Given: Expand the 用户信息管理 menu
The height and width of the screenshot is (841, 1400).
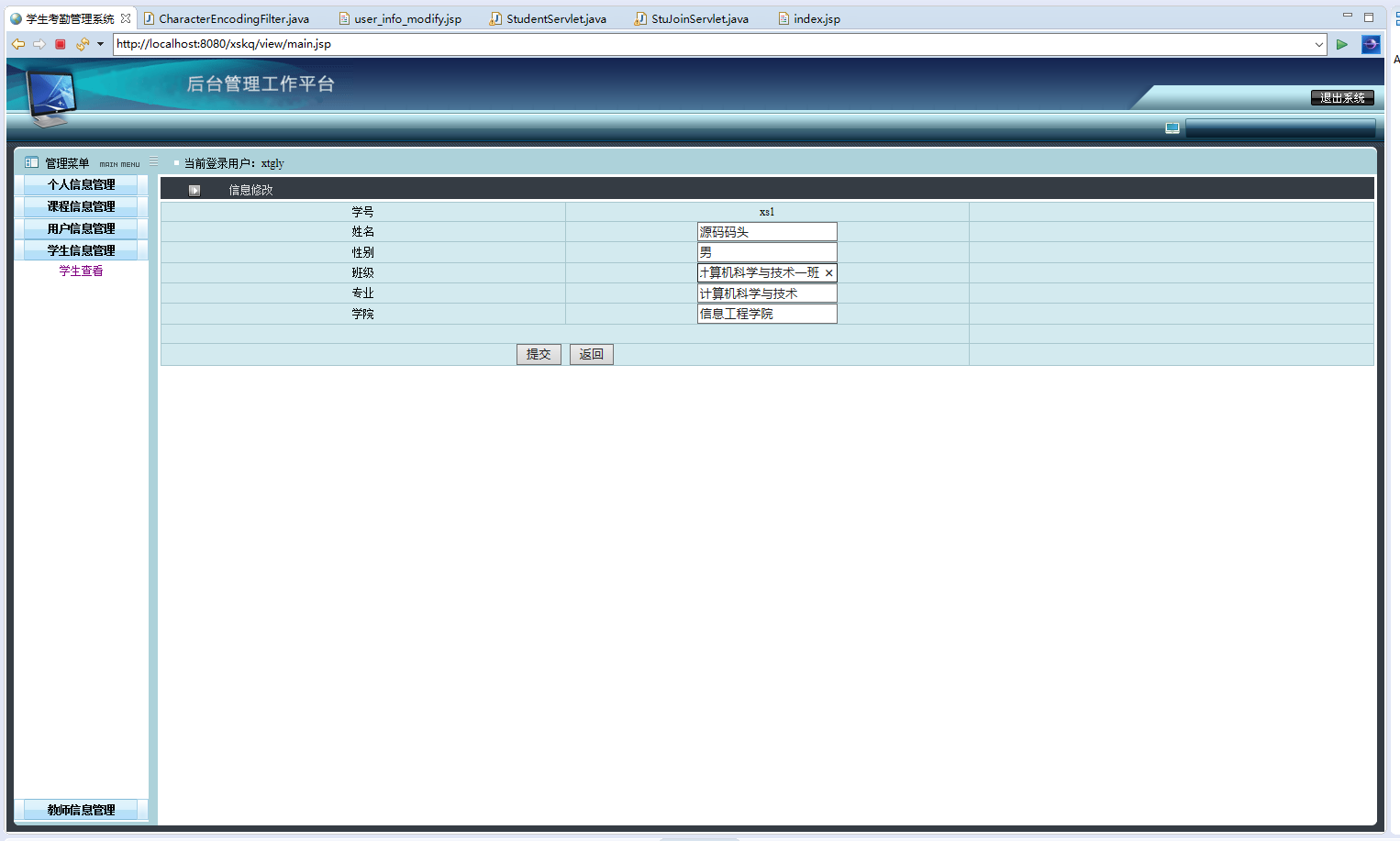Looking at the screenshot, I should click(82, 228).
